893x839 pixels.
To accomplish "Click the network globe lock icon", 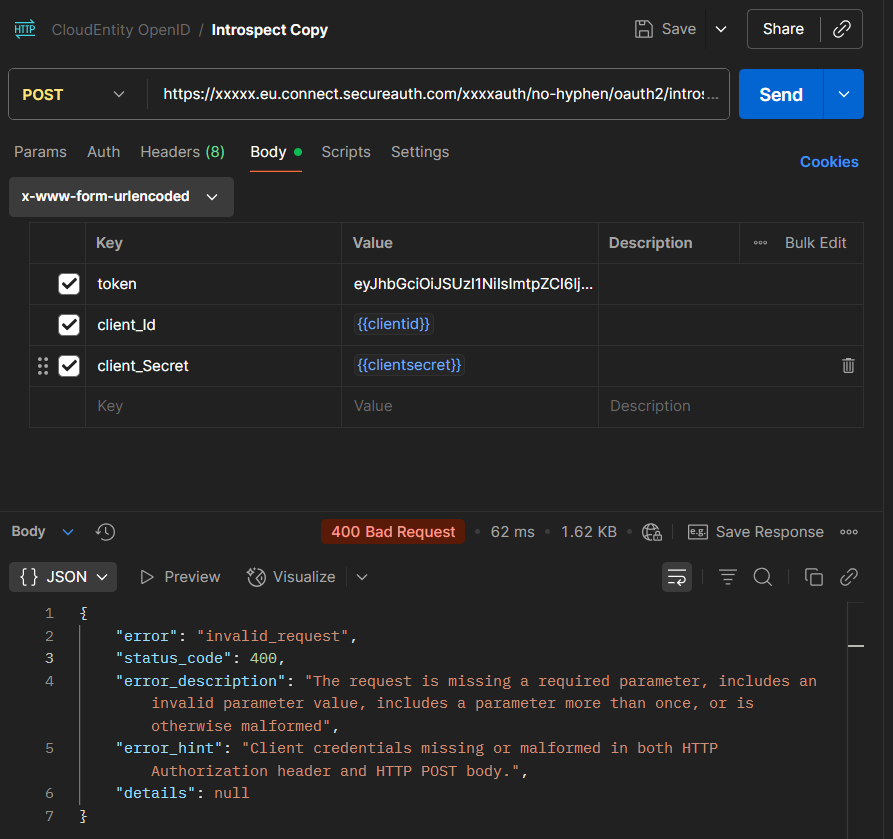I will tap(652, 532).
